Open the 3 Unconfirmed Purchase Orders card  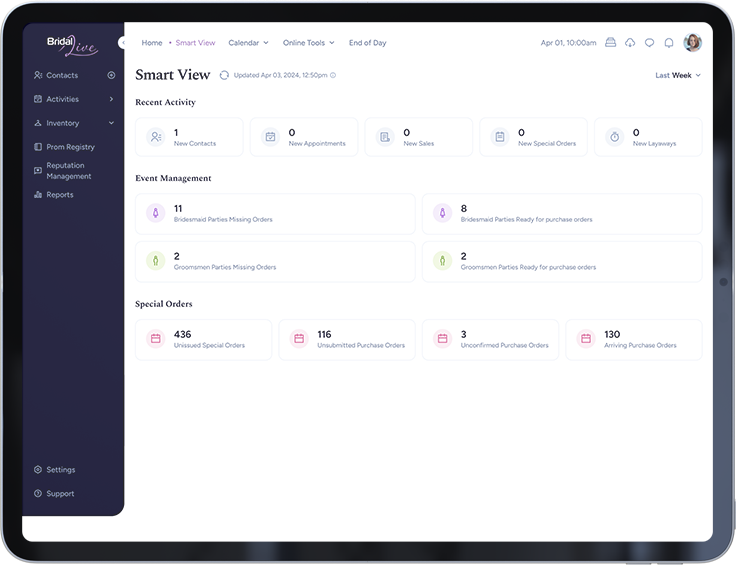[490, 340]
